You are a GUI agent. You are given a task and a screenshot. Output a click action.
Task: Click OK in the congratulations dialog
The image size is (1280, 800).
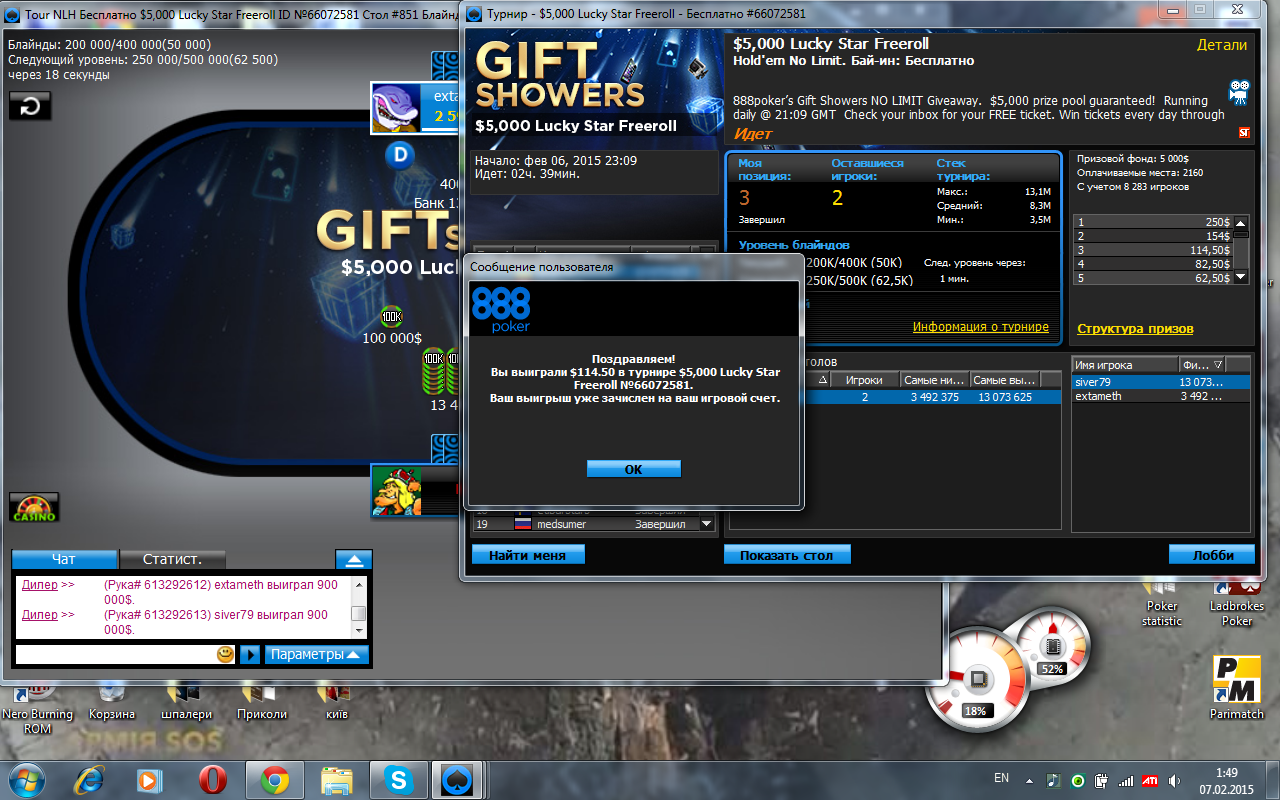click(x=633, y=469)
